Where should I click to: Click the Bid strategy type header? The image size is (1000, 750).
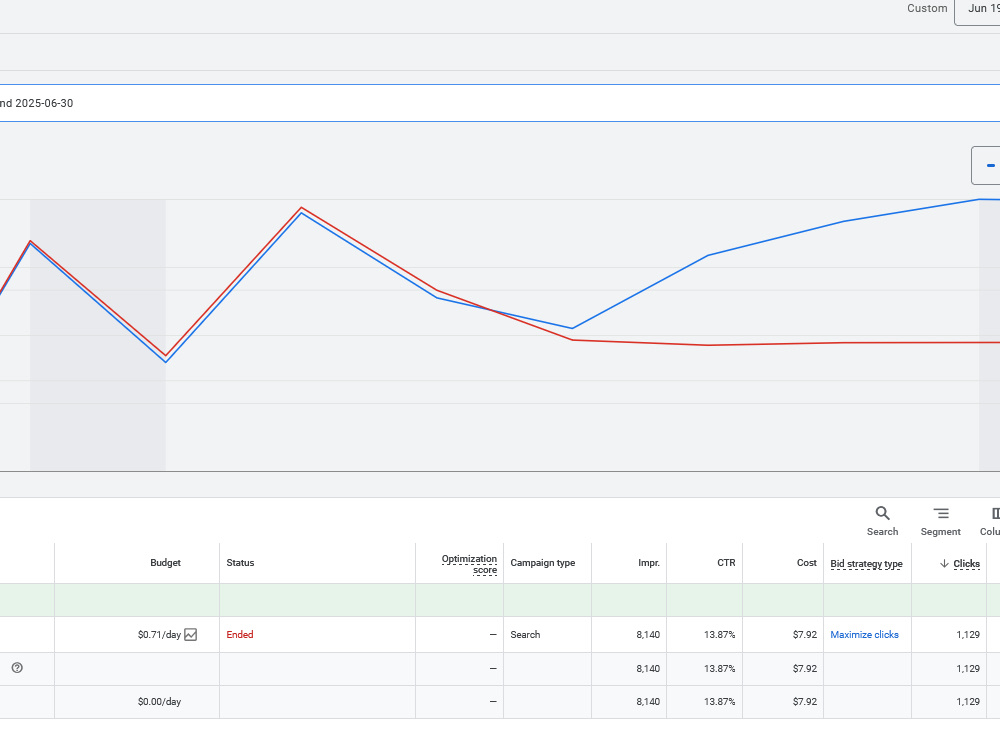point(866,564)
